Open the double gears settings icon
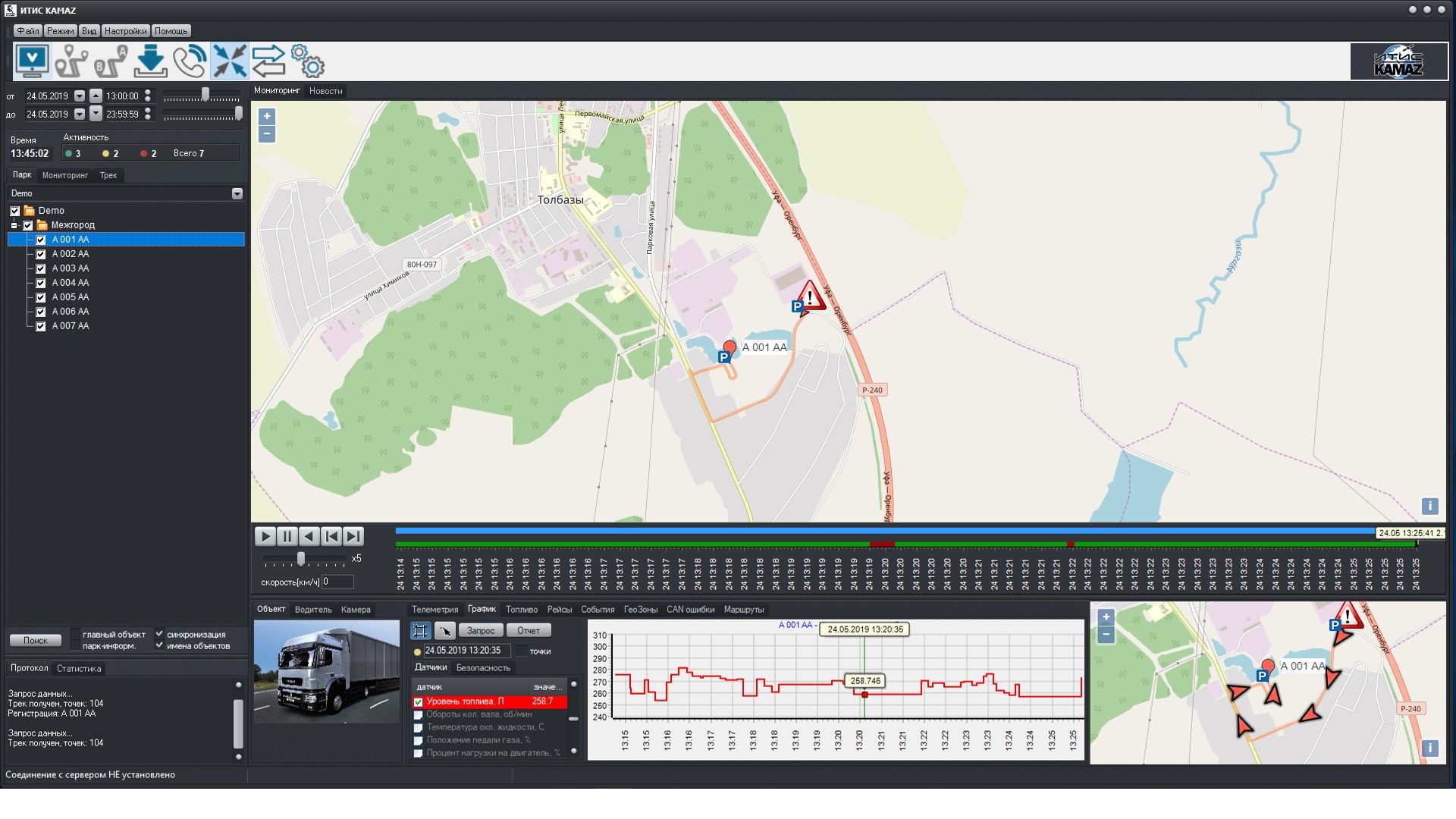The height and width of the screenshot is (819, 1456). (308, 61)
